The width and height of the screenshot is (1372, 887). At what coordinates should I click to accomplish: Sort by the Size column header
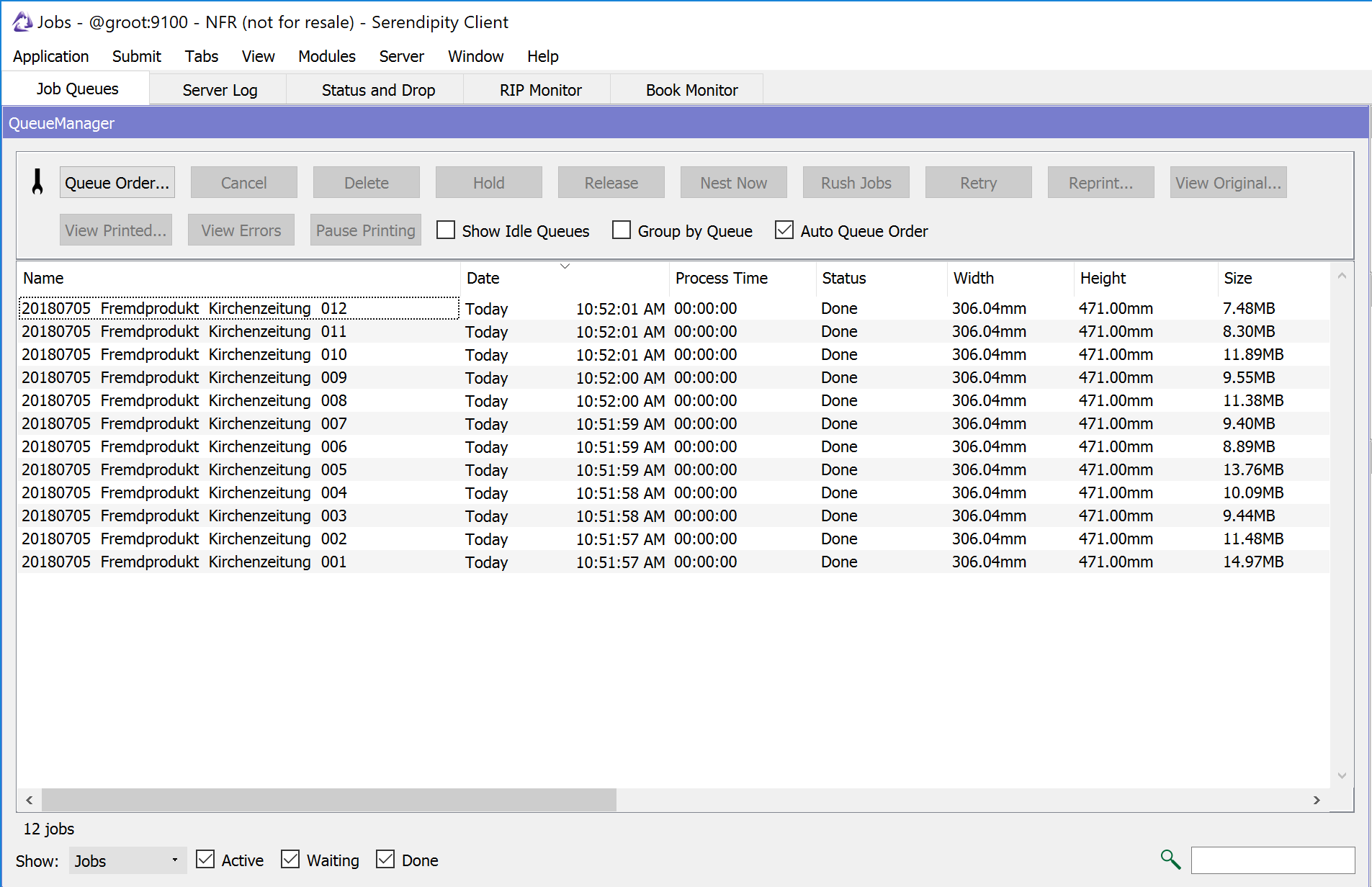[x=1273, y=278]
